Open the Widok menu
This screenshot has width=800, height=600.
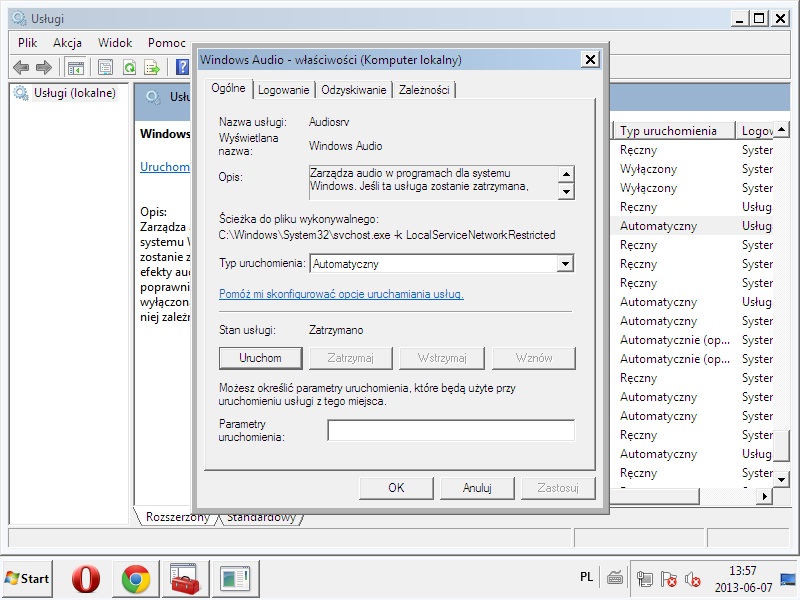click(115, 43)
